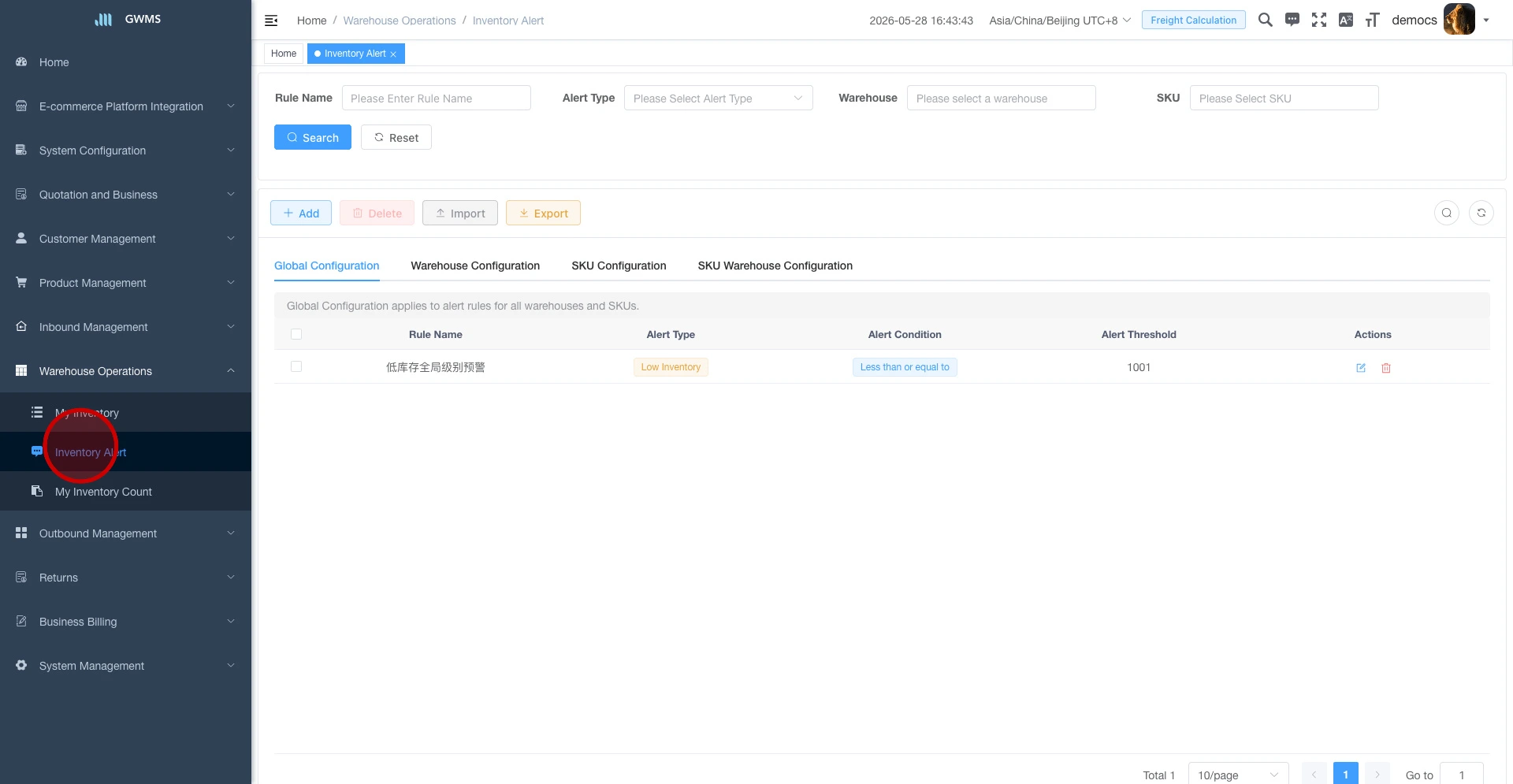
Task: Click the Quotation and Business icon
Action: point(21,194)
